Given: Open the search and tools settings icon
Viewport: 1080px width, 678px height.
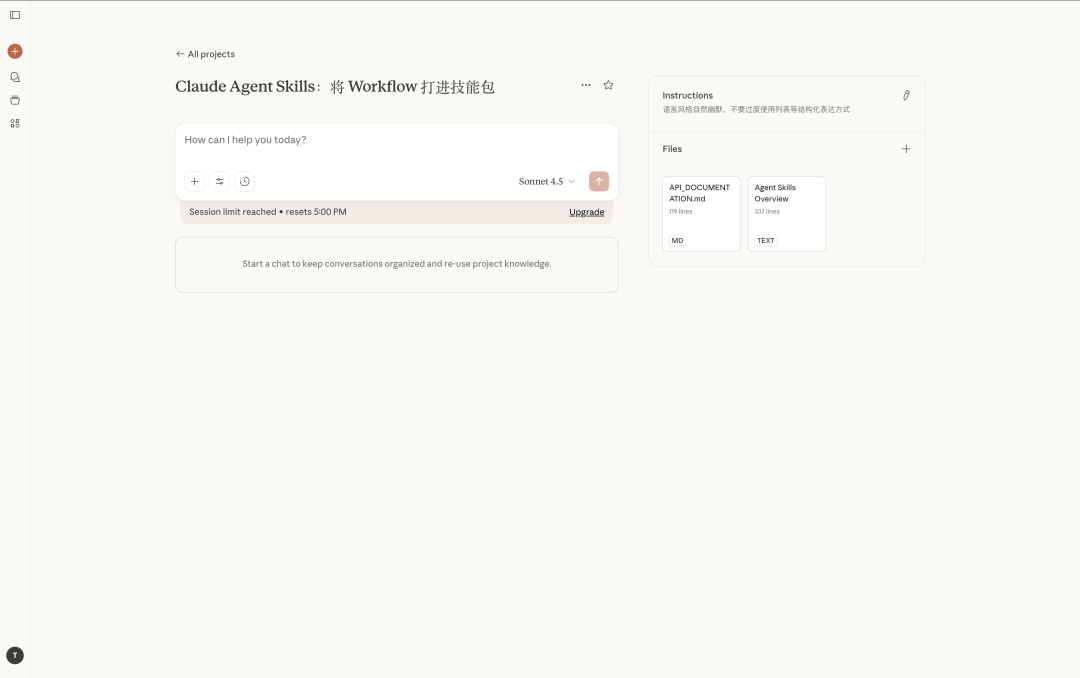Looking at the screenshot, I should 220,181.
